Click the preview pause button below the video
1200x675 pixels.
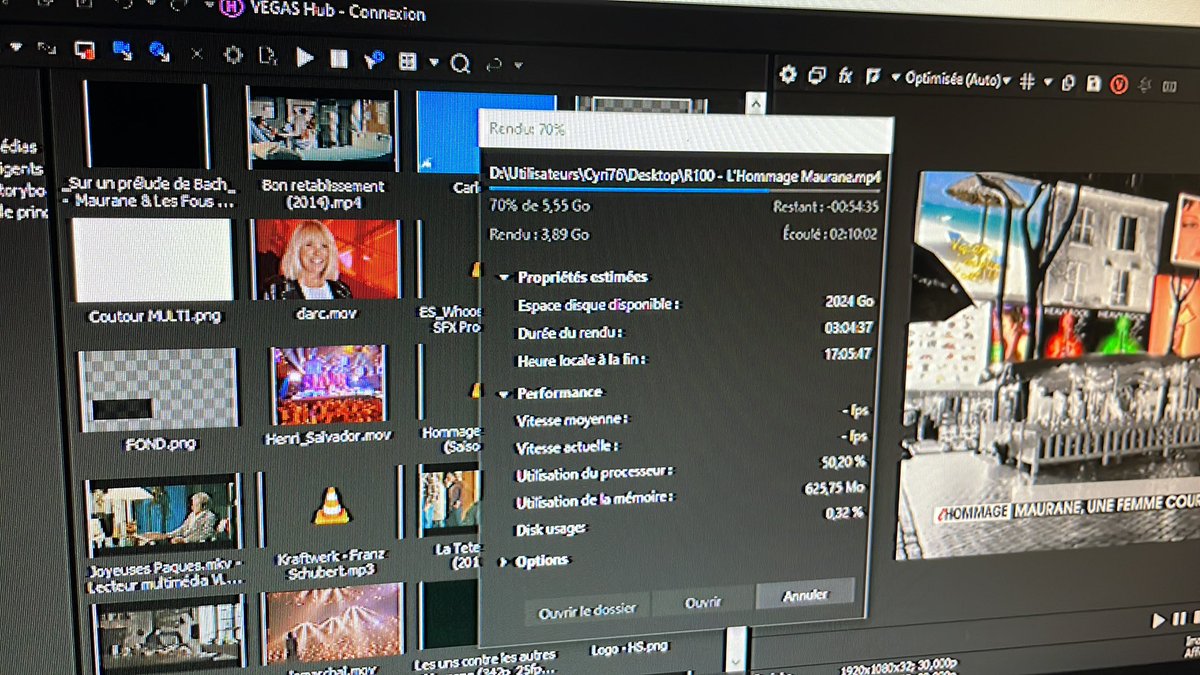1179,619
